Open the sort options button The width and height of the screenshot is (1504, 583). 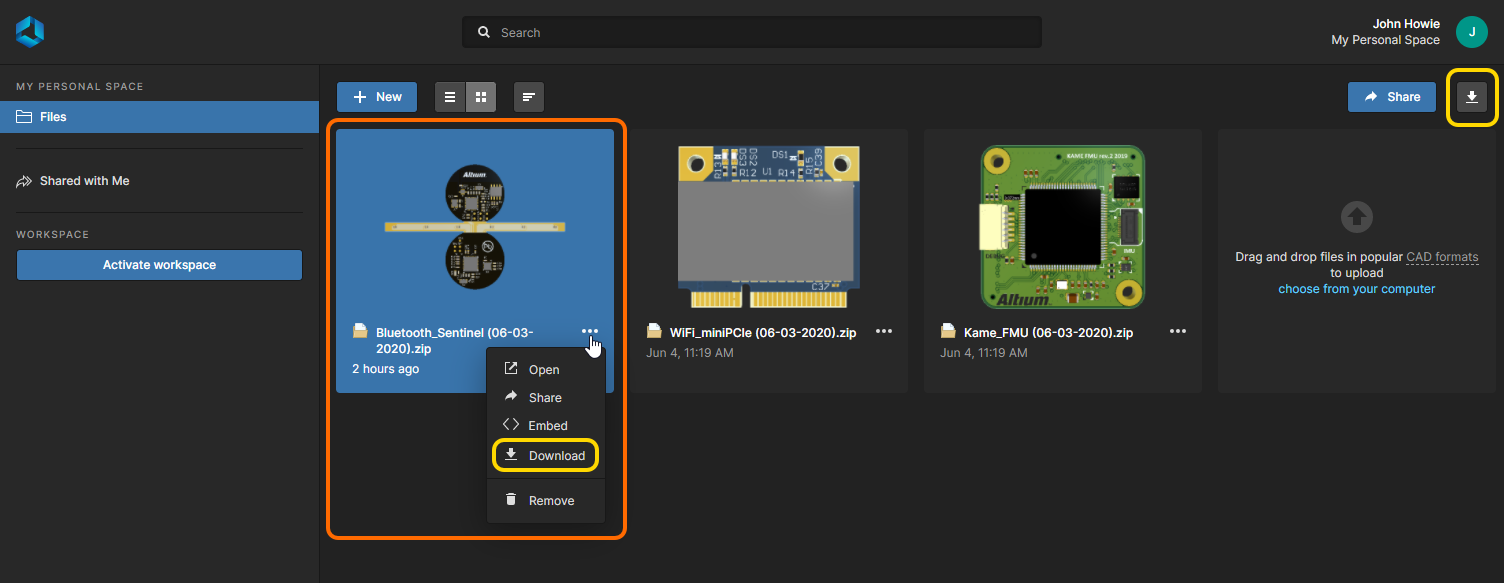point(529,97)
